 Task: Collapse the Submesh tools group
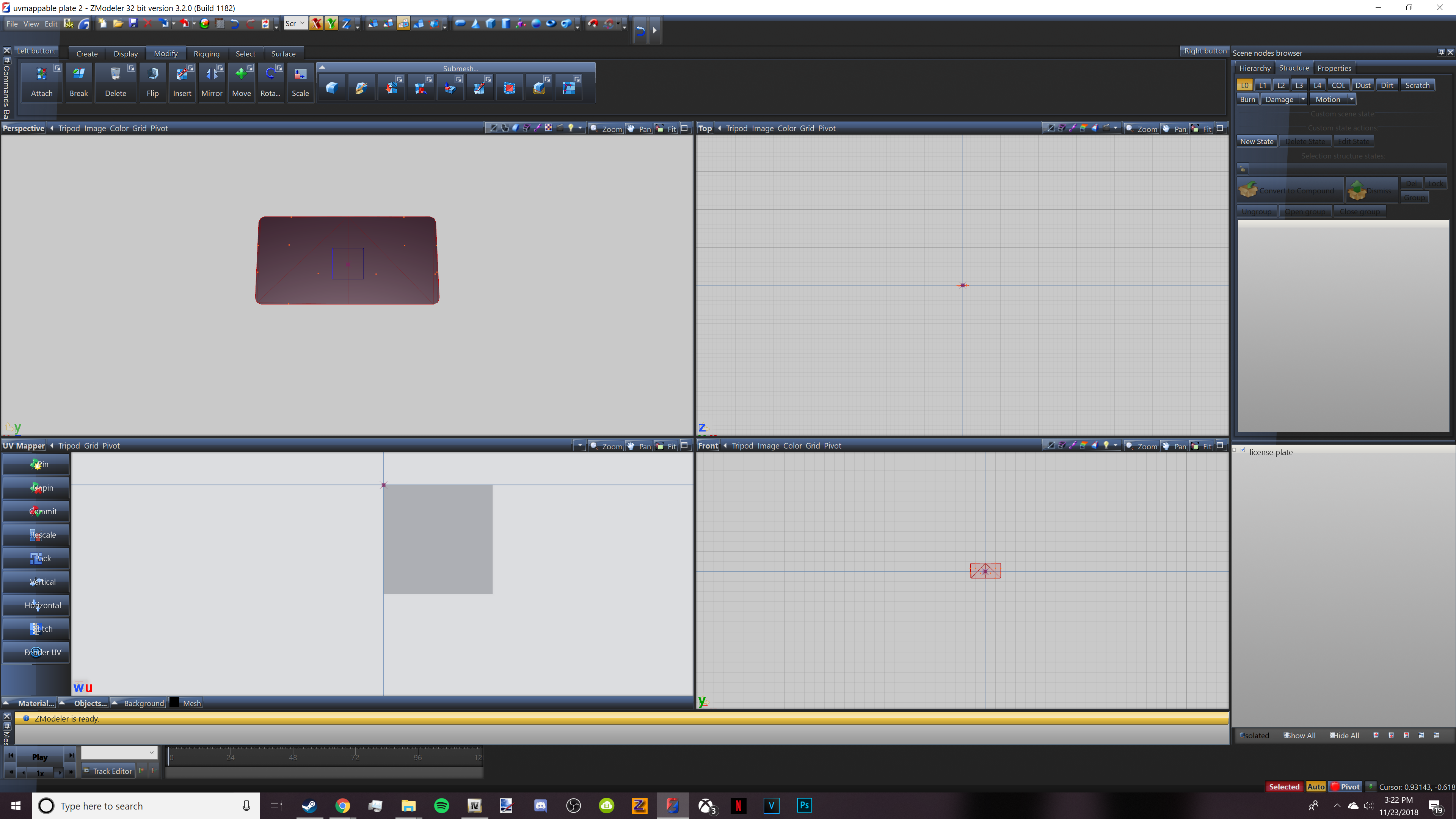(x=322, y=67)
